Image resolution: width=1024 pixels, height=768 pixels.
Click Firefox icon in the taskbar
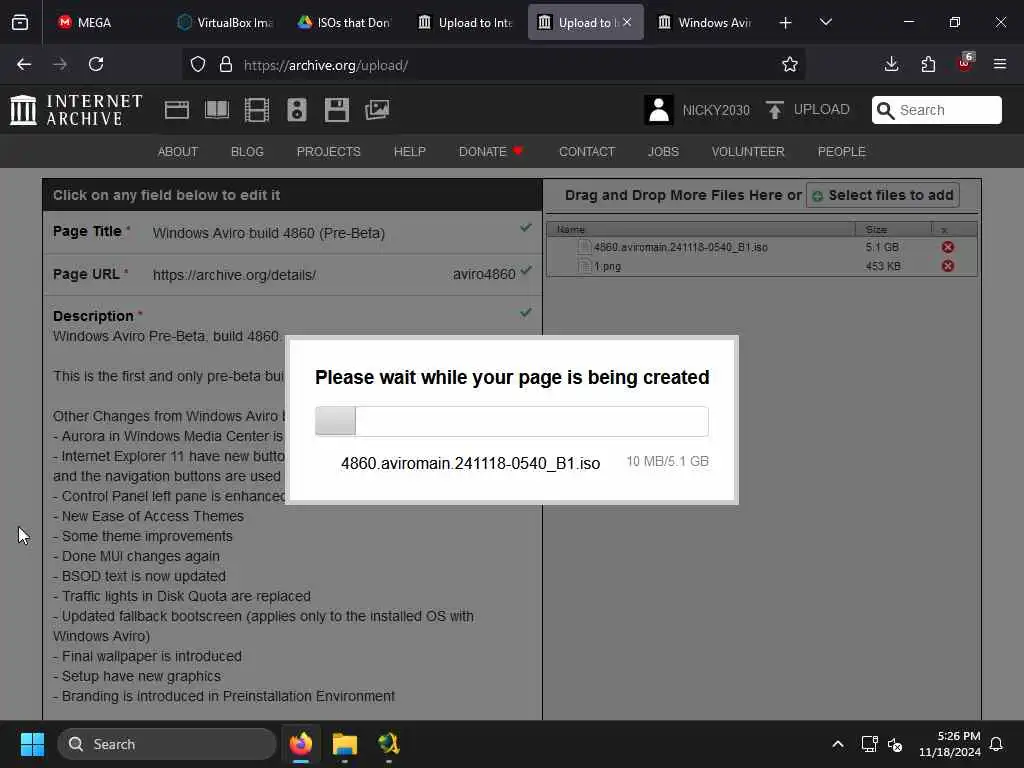[300, 744]
